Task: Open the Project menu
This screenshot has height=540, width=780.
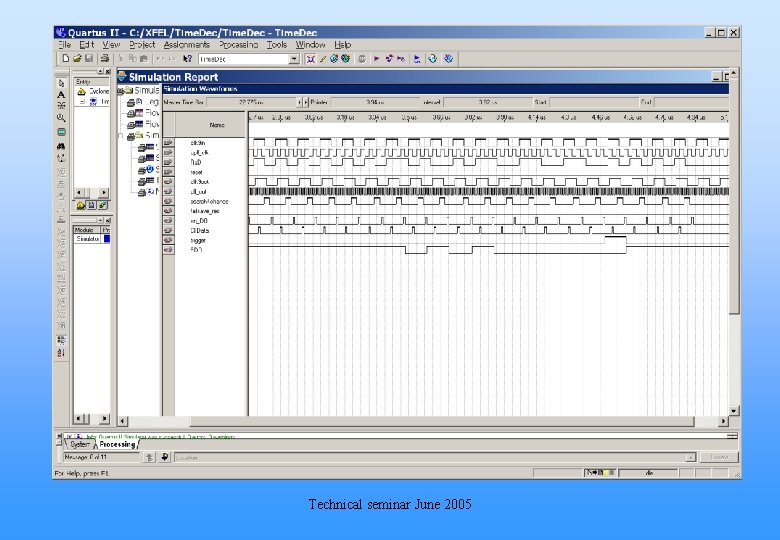Action: [142, 45]
